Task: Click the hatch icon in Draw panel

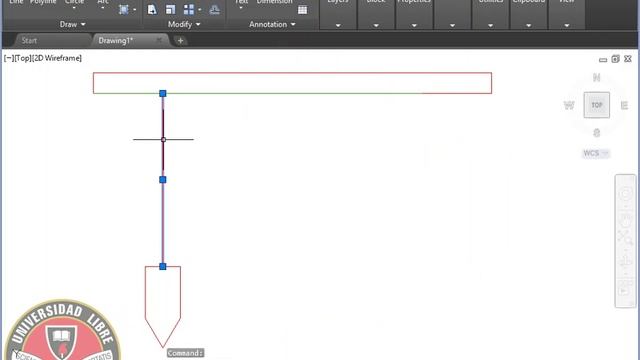Action: pyautogui.click(x=124, y=9)
